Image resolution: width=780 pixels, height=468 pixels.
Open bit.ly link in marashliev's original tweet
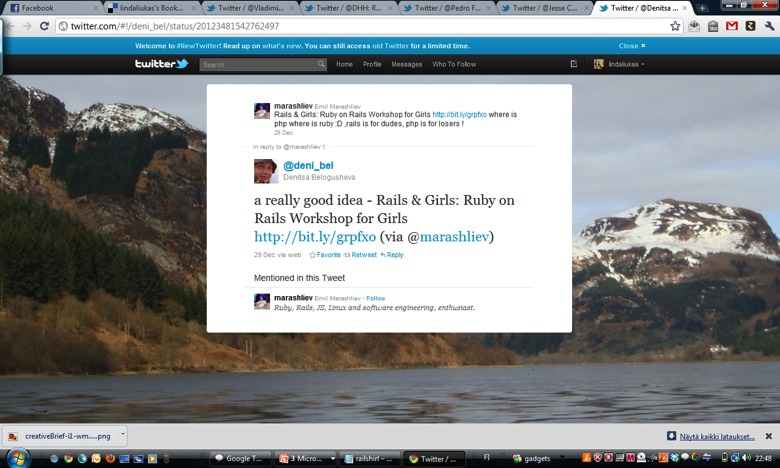460,114
